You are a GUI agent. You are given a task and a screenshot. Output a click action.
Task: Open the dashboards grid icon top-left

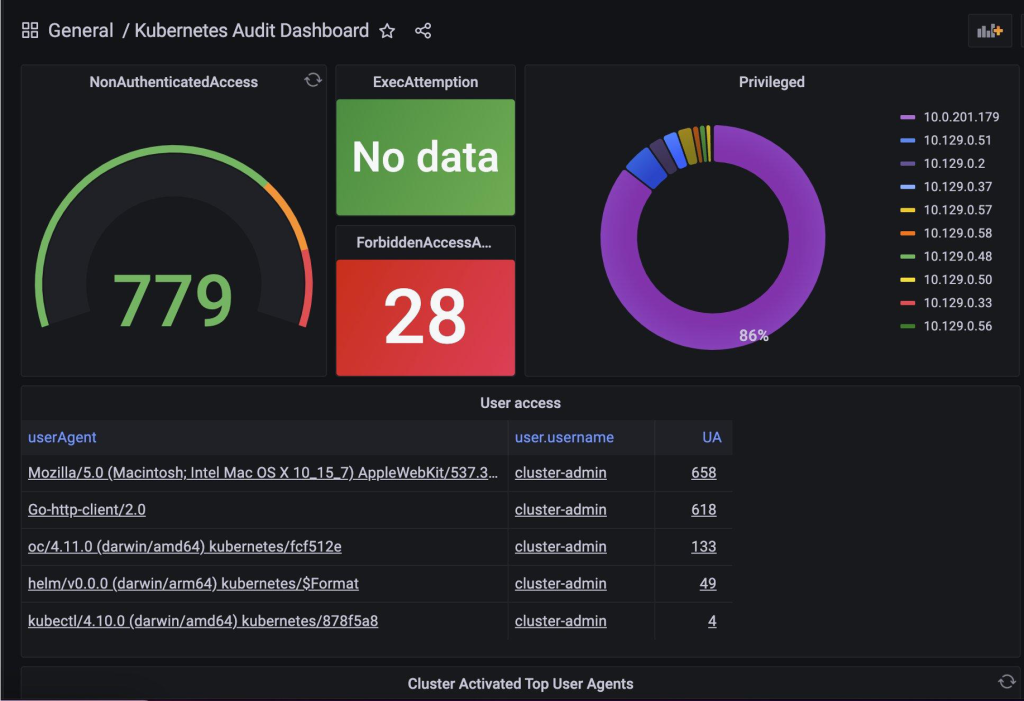[x=29, y=30]
